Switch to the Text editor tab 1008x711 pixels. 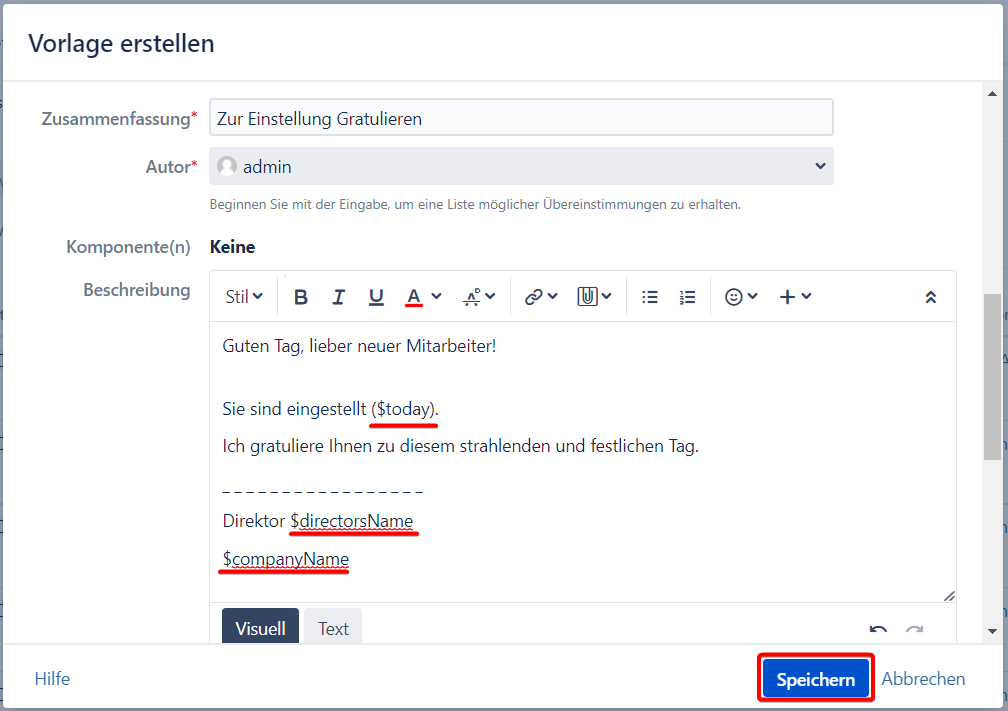click(x=333, y=628)
